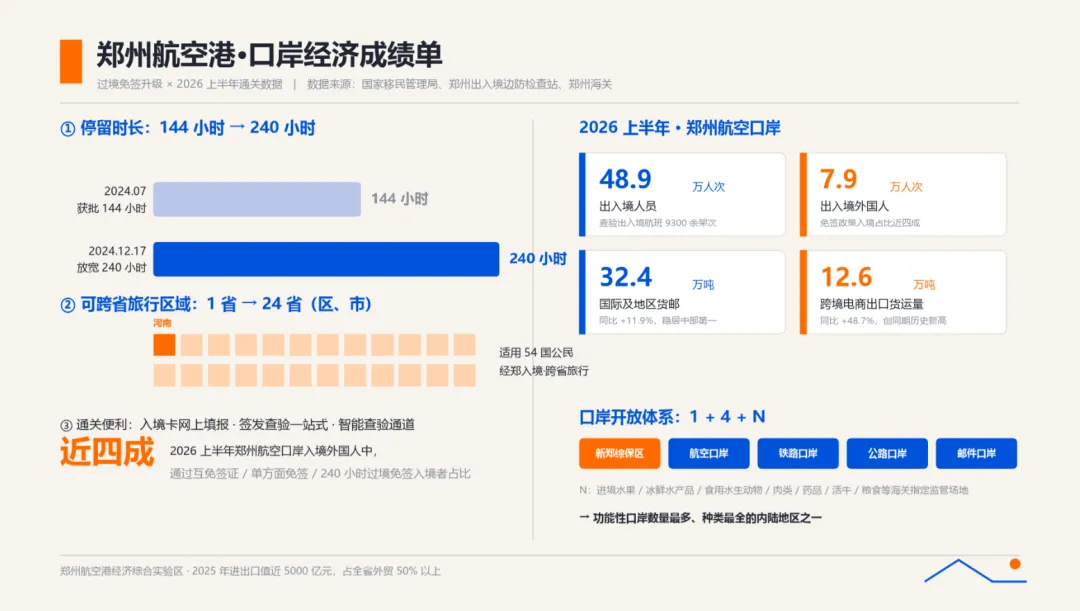Click the label 2024.07 获批 144 小时
The height and width of the screenshot is (611, 1080).
[112, 199]
